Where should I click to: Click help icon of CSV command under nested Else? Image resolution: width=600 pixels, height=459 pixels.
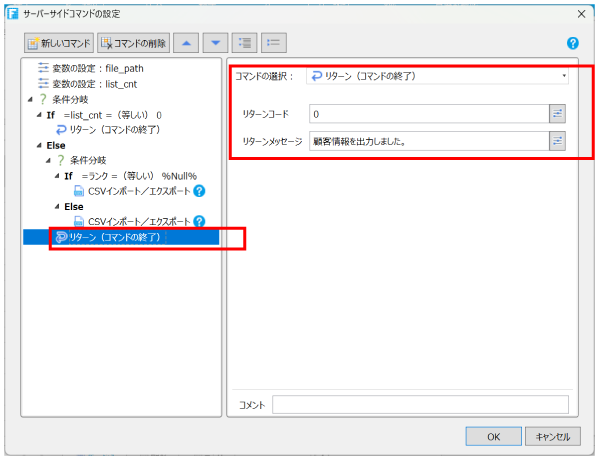point(199,221)
